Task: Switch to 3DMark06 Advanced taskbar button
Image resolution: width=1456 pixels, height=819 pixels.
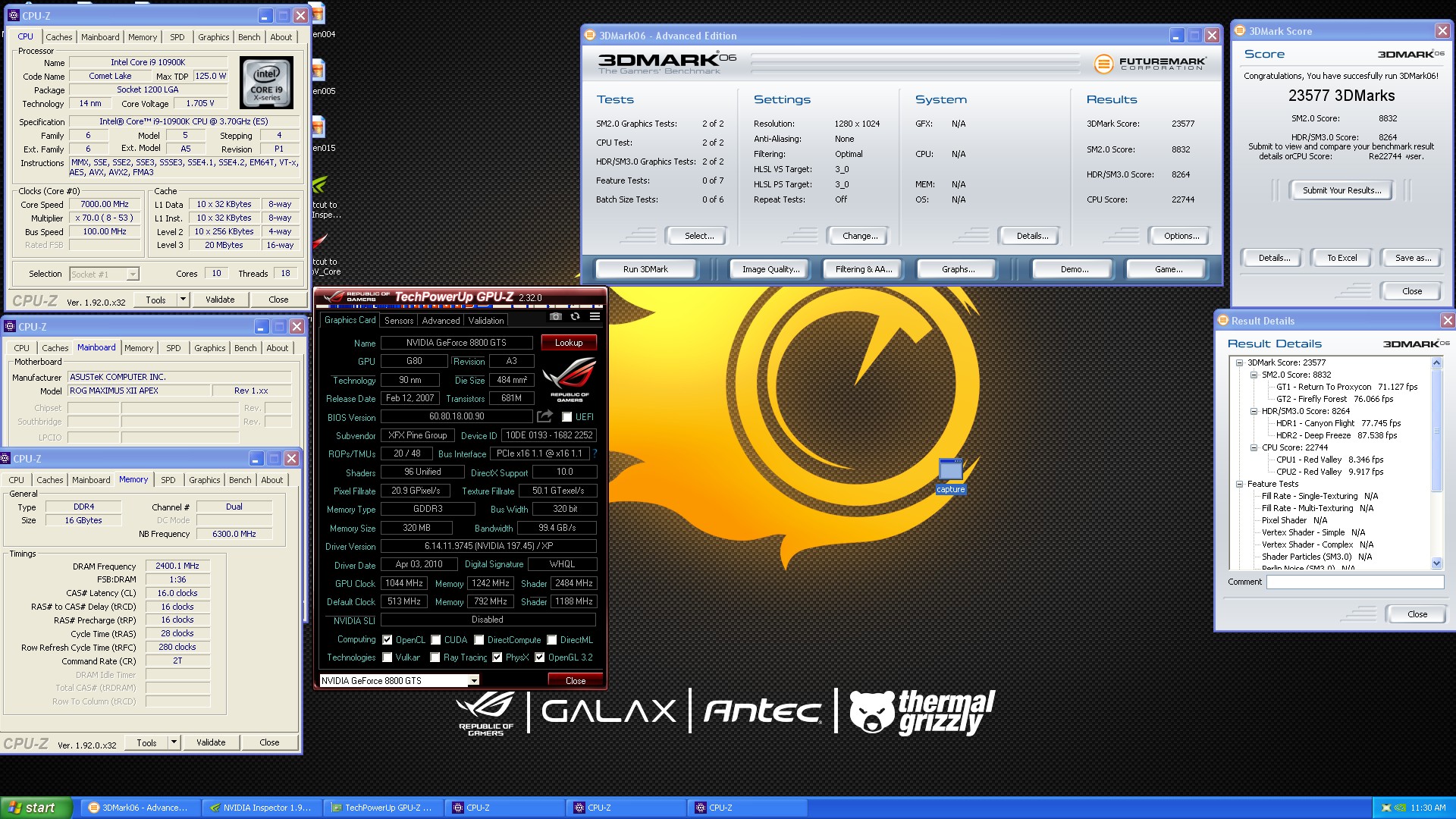Action: point(140,808)
